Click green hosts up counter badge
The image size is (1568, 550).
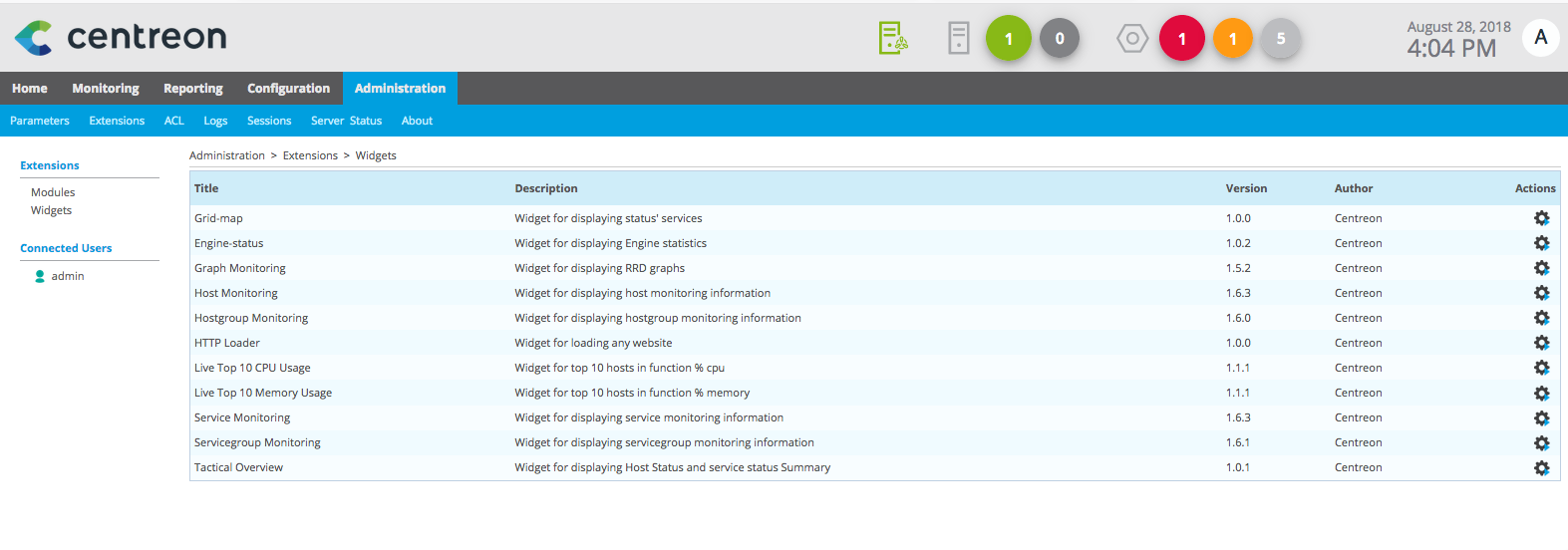[1008, 39]
